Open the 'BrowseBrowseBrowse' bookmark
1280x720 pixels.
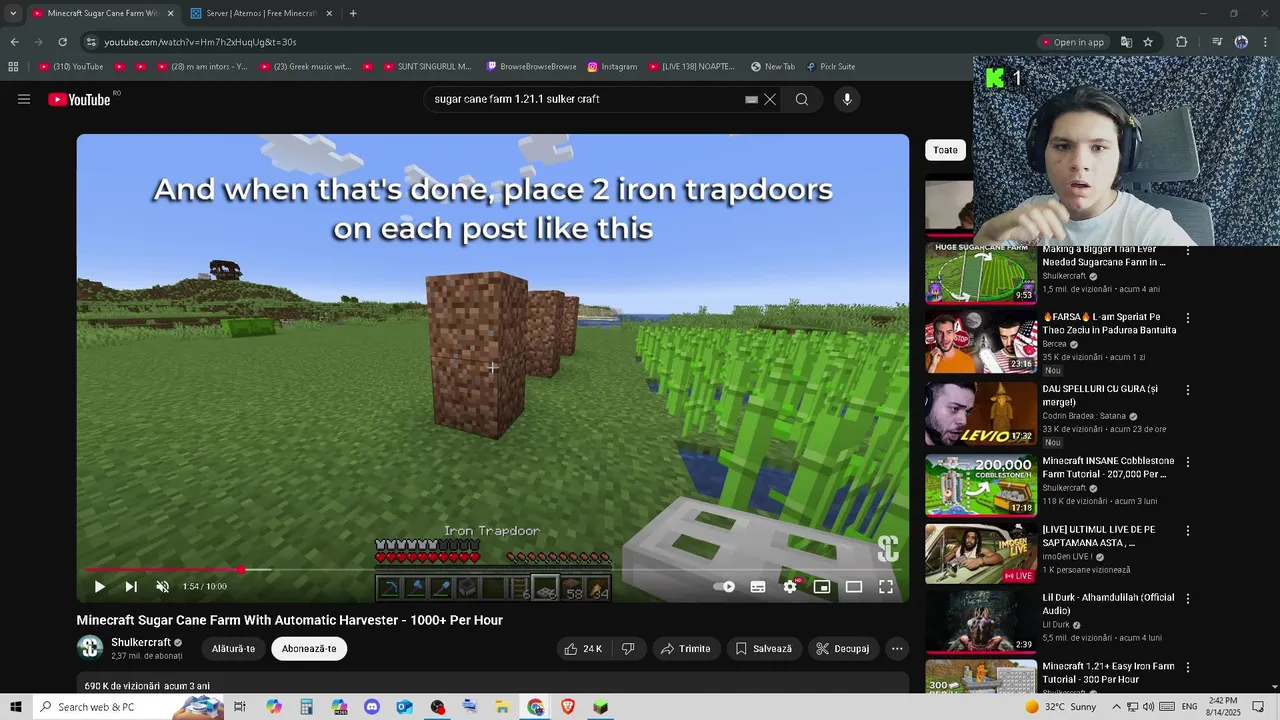pos(531,67)
